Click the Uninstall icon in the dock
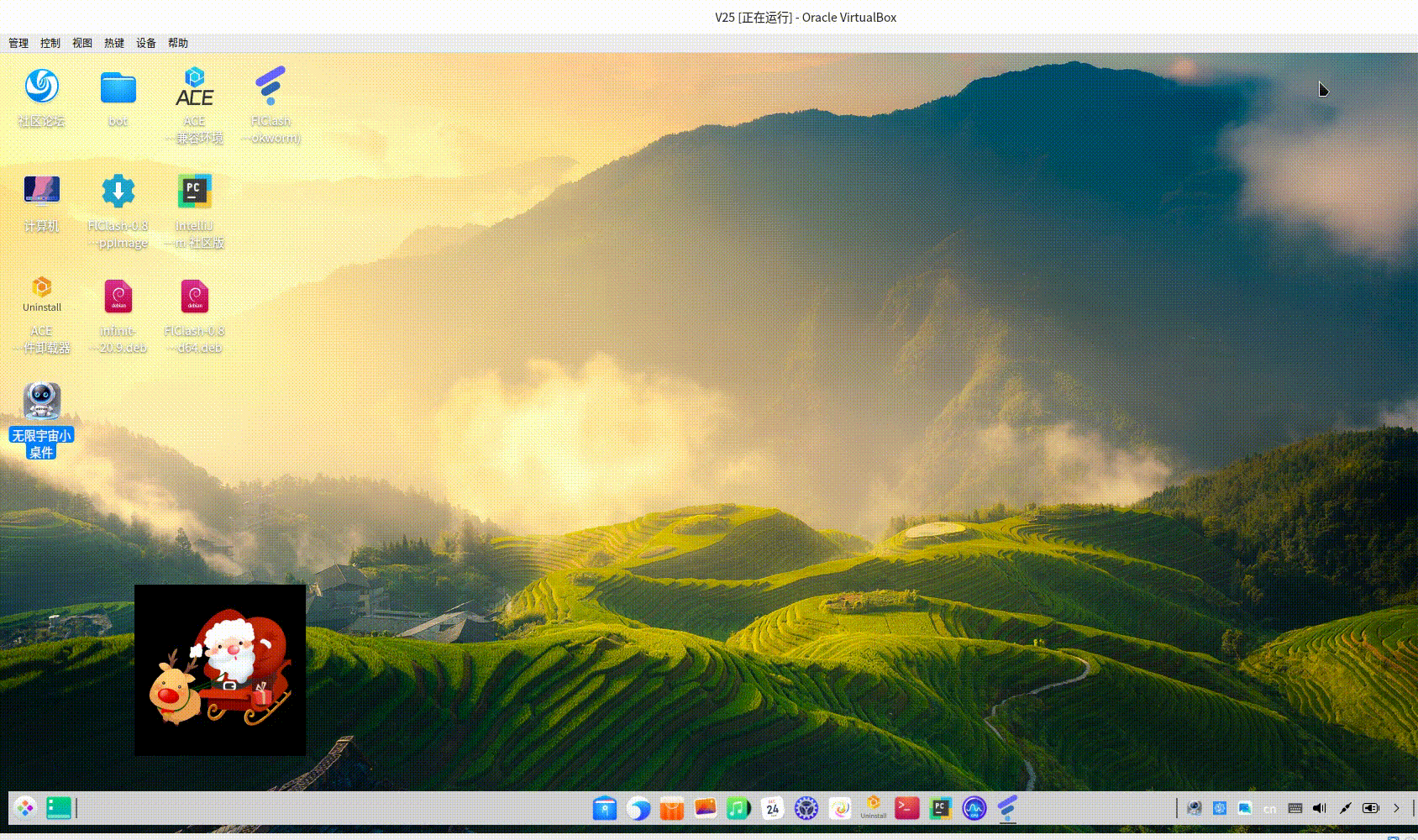The width and height of the screenshot is (1418, 840). 874,807
